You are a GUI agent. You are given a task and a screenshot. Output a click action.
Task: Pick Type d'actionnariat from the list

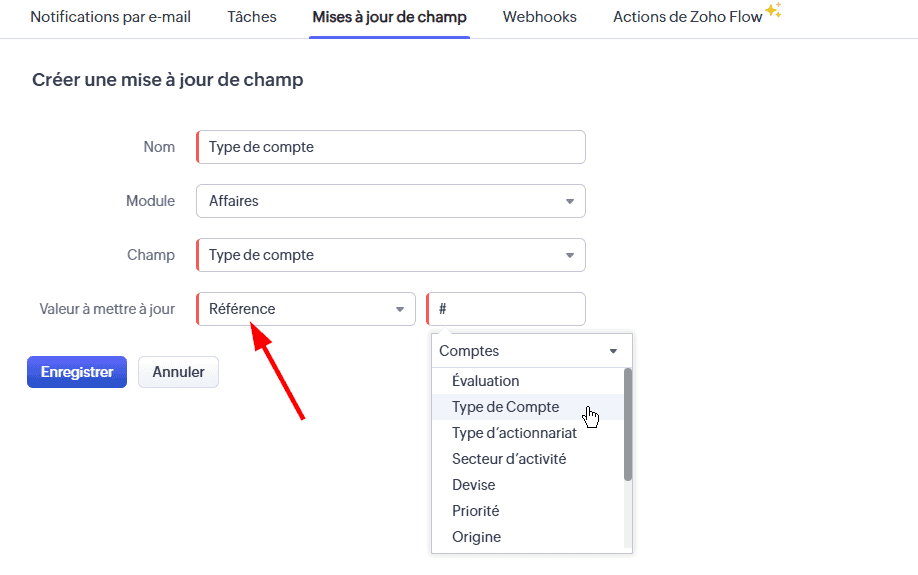[x=514, y=433]
